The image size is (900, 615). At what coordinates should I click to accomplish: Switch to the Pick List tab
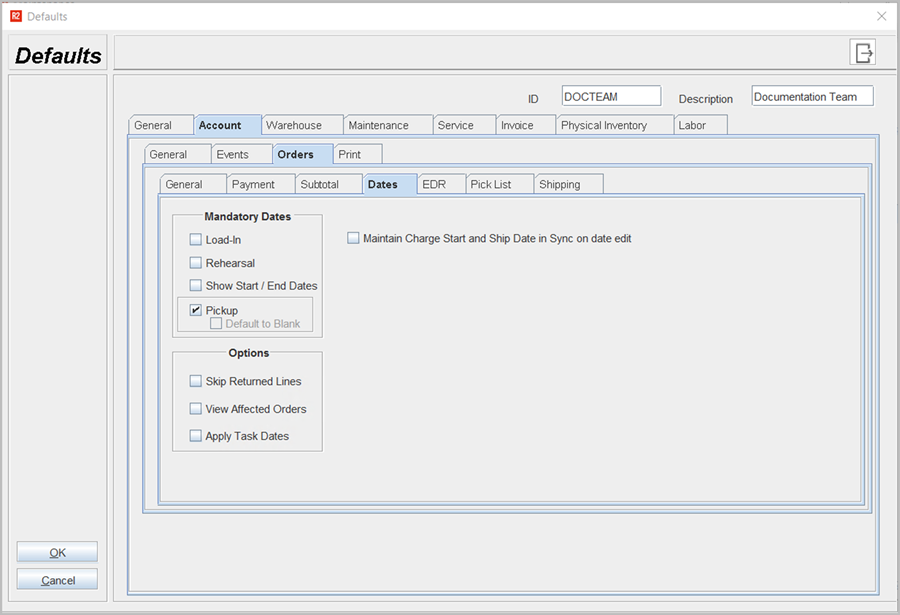(500, 184)
